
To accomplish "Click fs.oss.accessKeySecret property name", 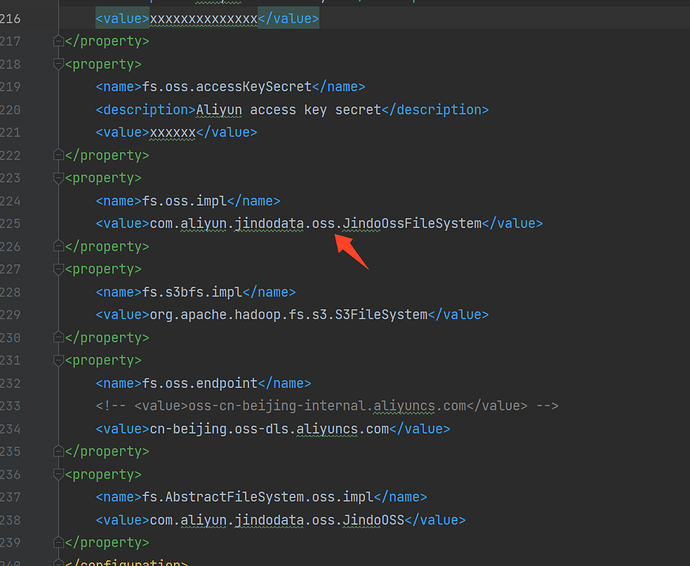I will tap(227, 87).
